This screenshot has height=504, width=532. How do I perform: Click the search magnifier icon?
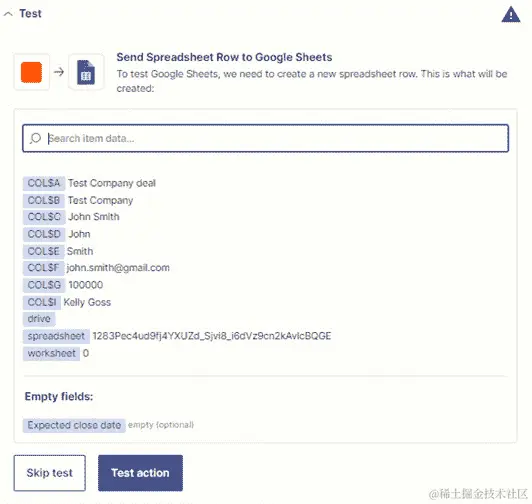pyautogui.click(x=35, y=138)
